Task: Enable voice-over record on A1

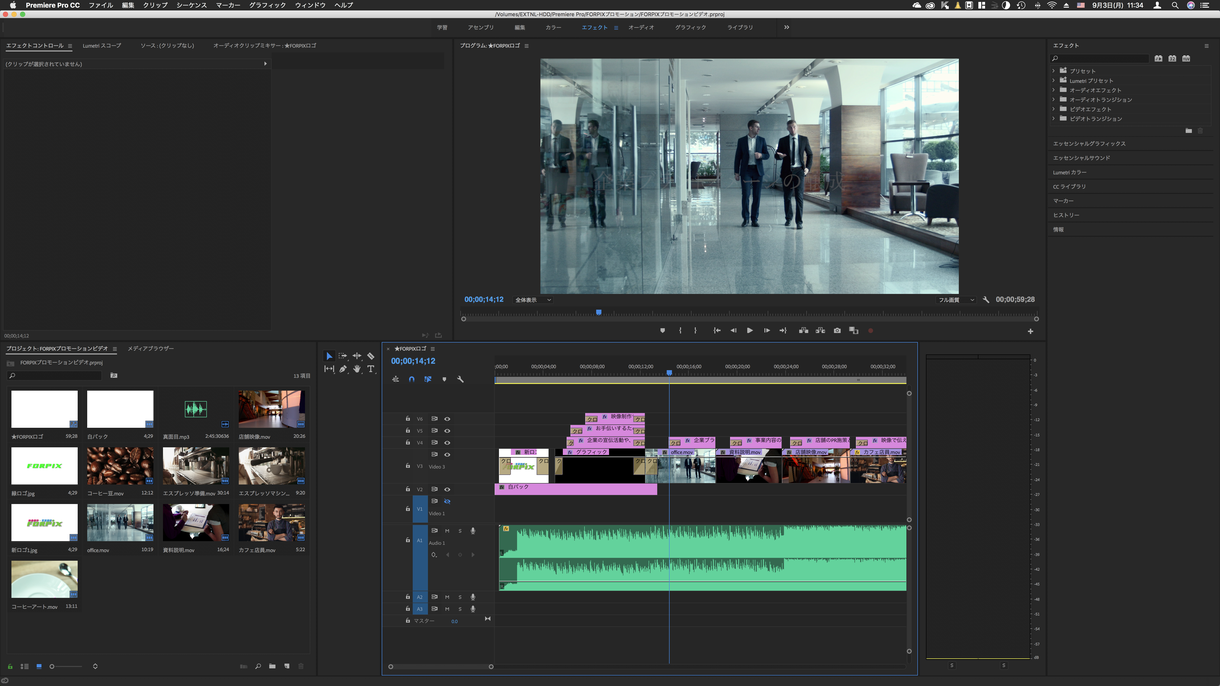Action: click(473, 531)
